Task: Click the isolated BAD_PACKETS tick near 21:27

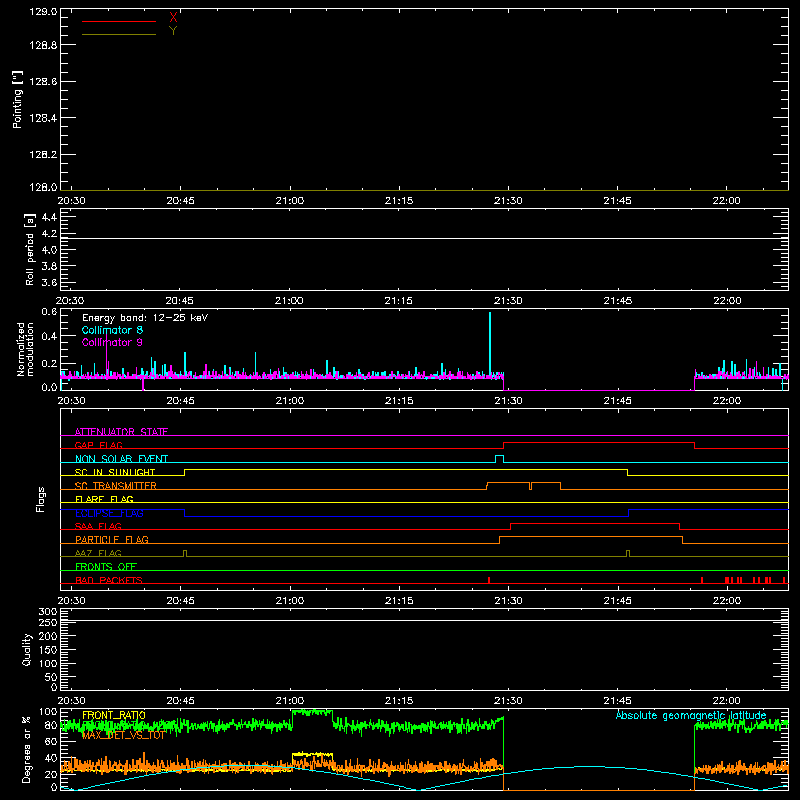Action: tap(489, 580)
